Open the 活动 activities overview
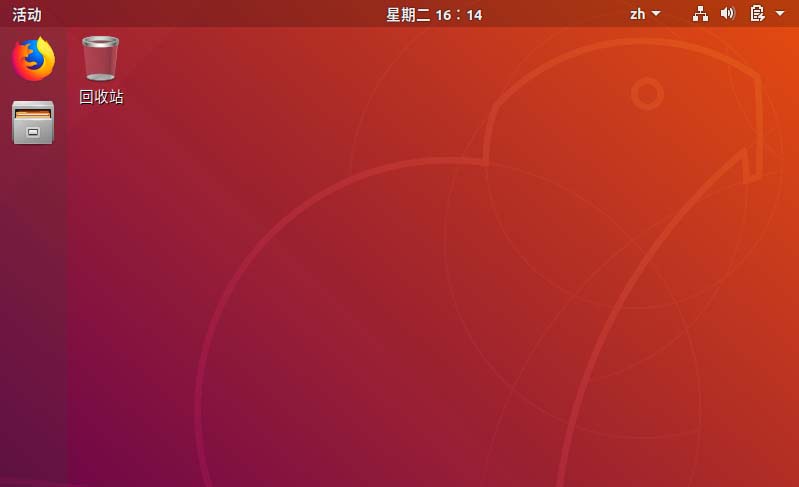 (26, 14)
